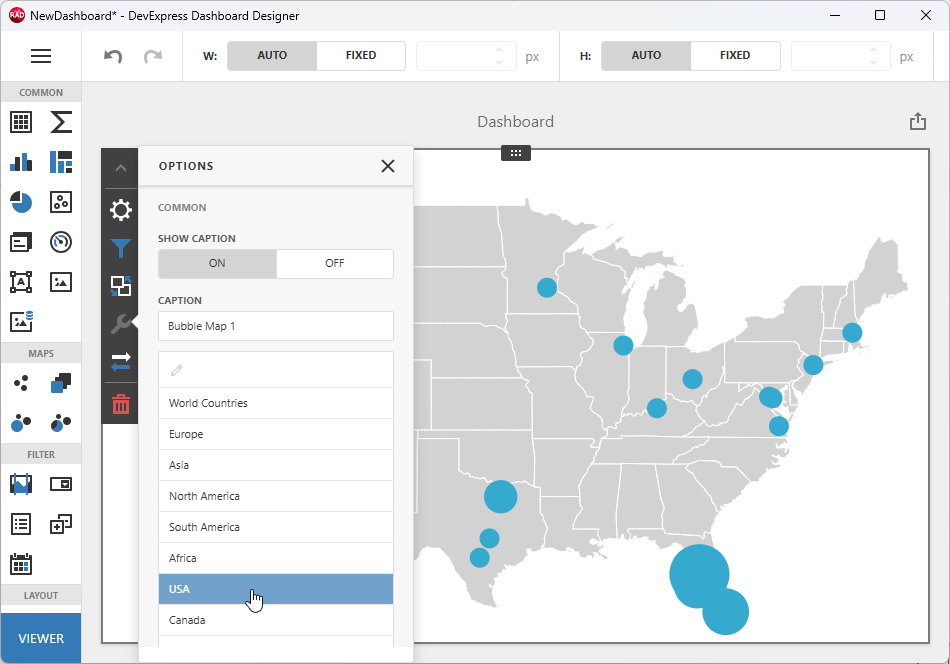Screen dimensions: 950x664
Task: Edit the Bubble Map 1 caption field
Action: click(276, 325)
